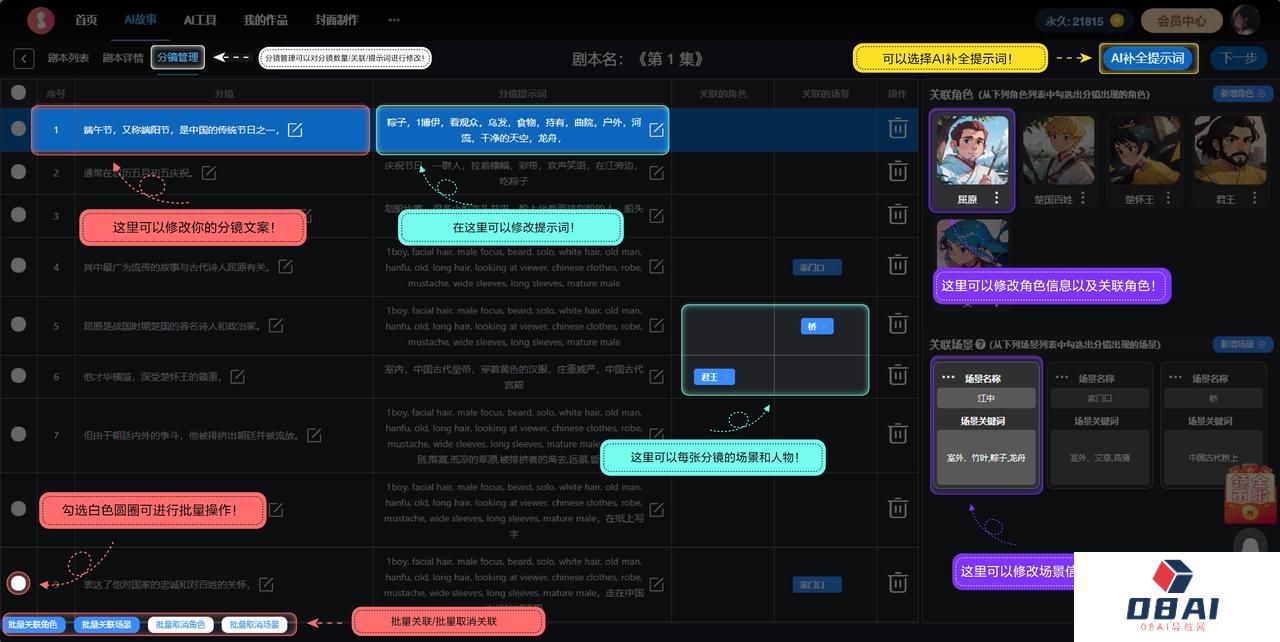Expand the options menu of 江中 scene card
This screenshot has width=1280, height=642.
point(948,378)
